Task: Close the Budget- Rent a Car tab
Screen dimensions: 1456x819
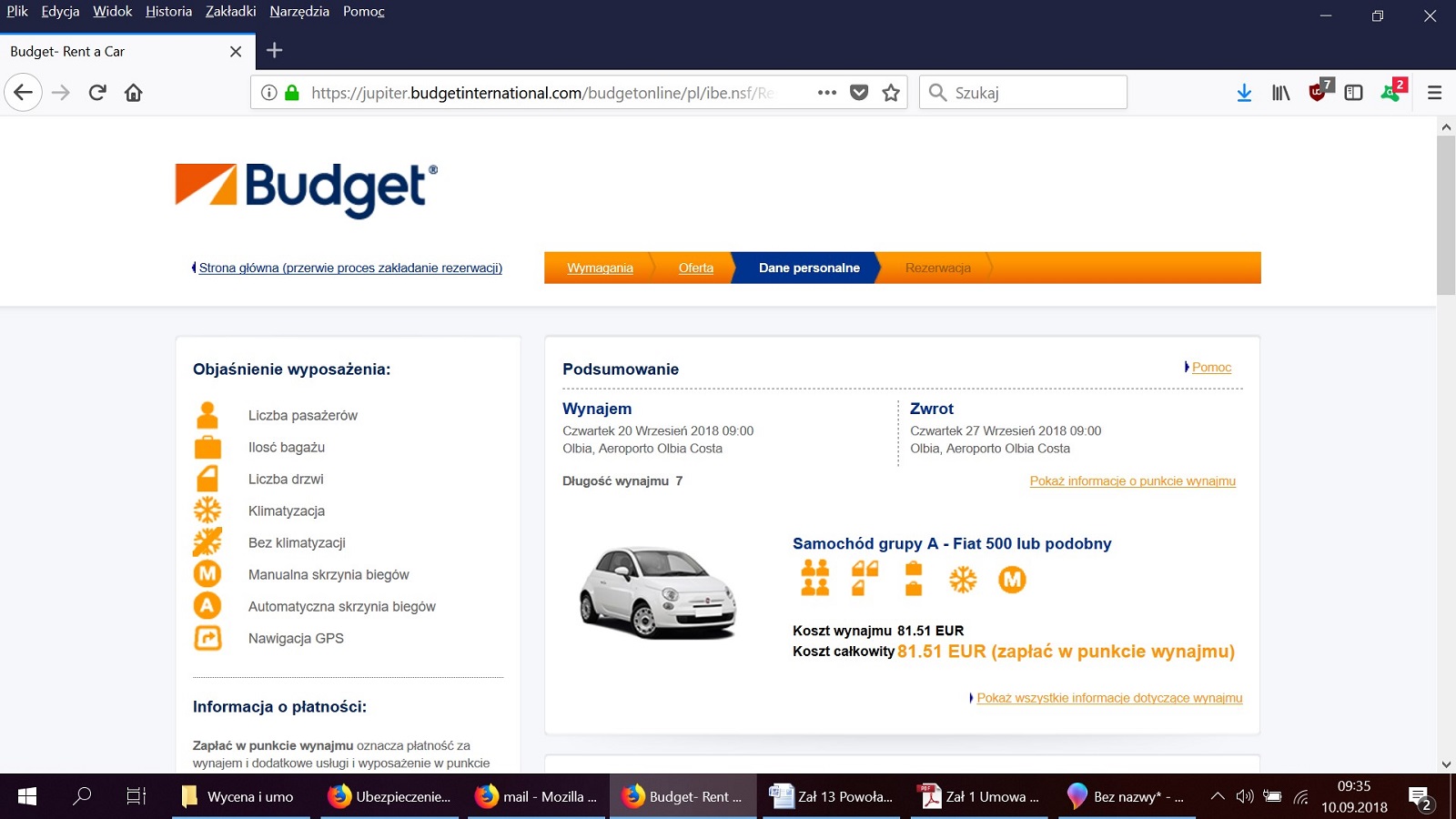Action: 236,52
